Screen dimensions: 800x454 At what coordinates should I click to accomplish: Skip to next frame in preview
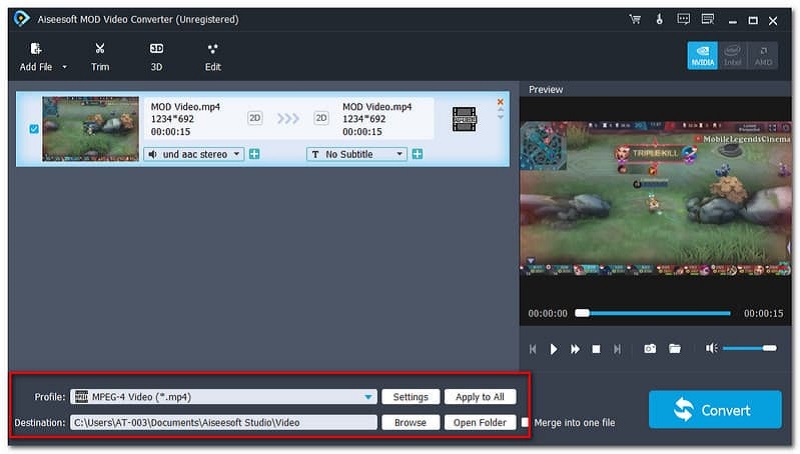[617, 349]
